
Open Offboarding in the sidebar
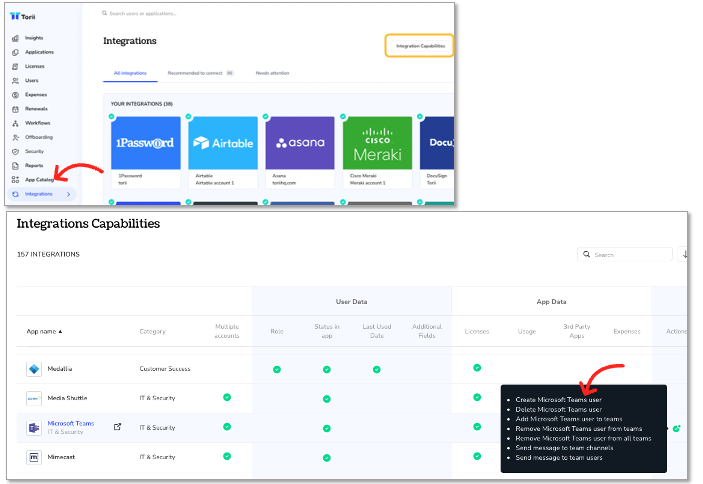click(x=39, y=137)
